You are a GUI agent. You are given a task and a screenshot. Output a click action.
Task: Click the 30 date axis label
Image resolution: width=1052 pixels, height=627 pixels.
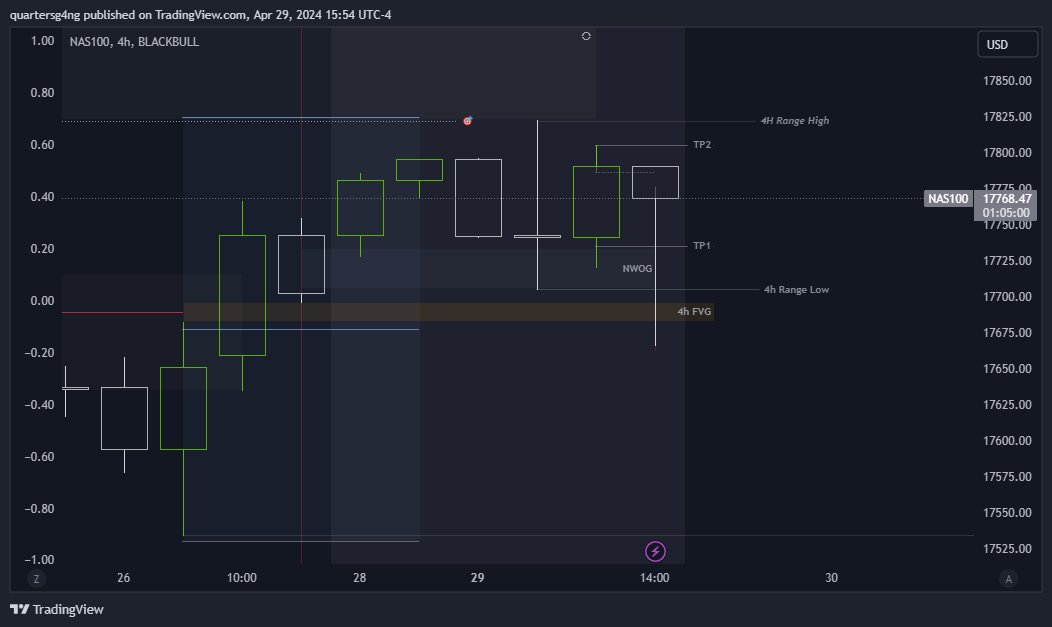coord(831,578)
